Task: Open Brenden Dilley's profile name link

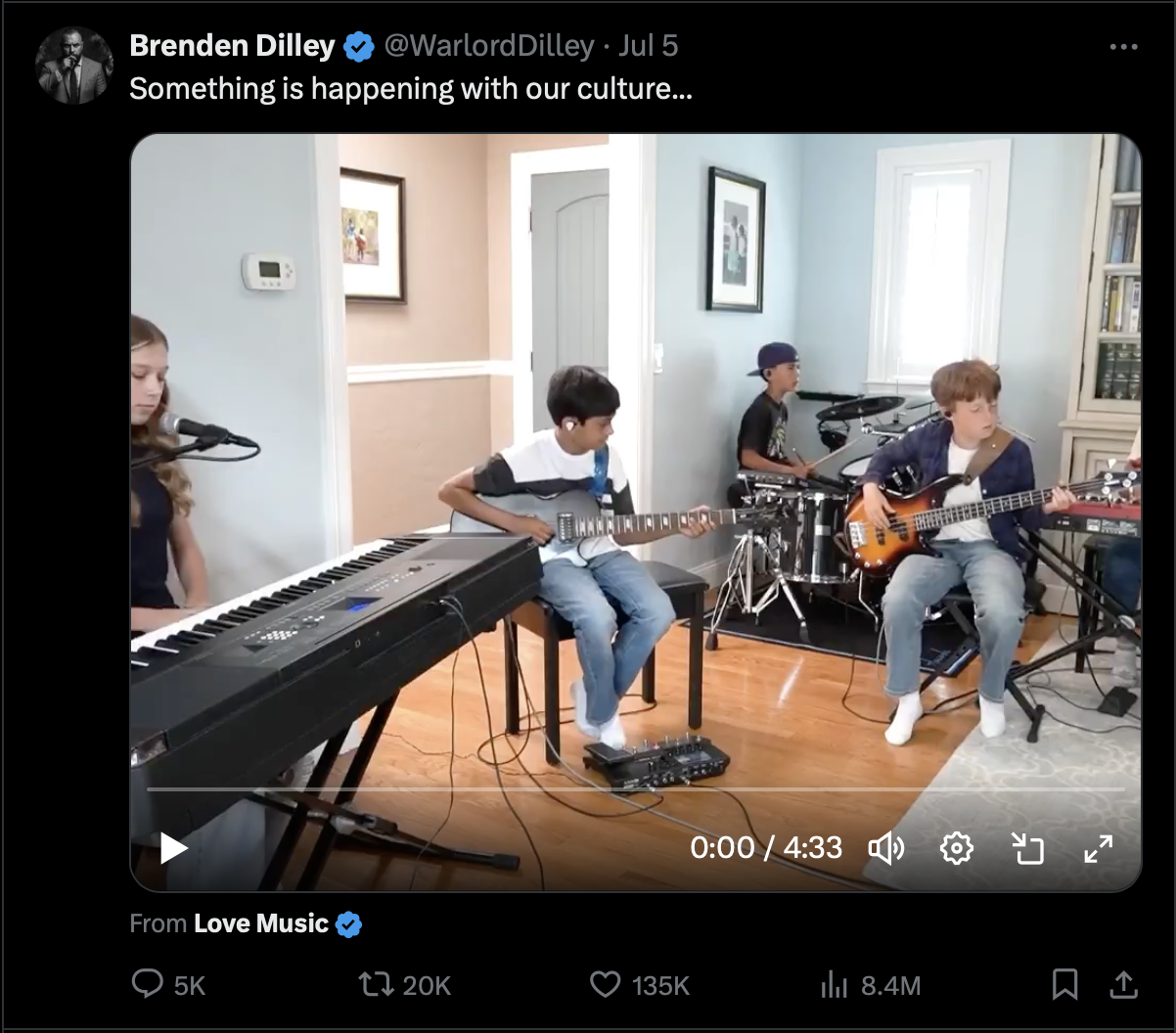Action: coord(232,46)
